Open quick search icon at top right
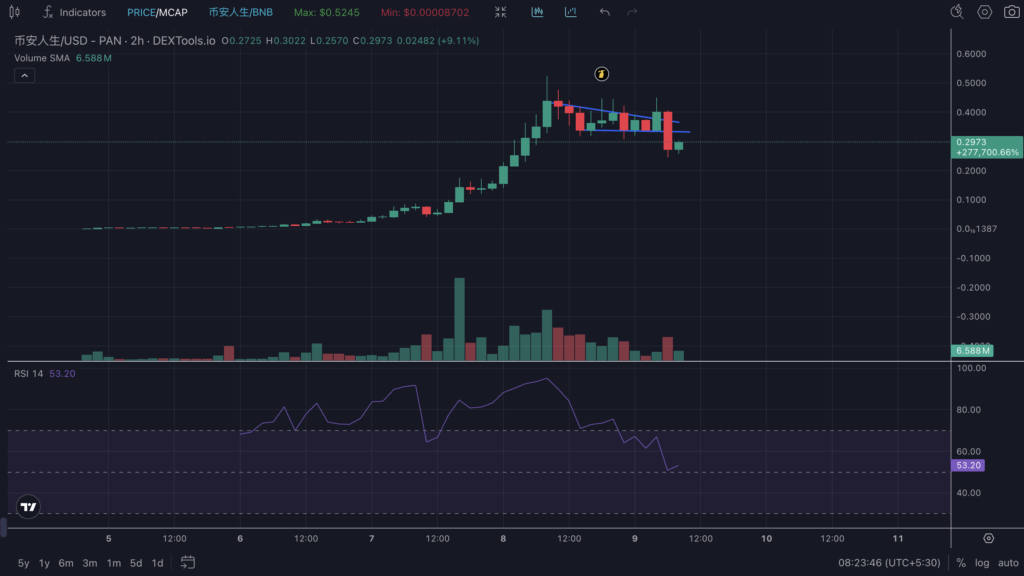Screen dimensions: 1024x576 click(x=956, y=12)
